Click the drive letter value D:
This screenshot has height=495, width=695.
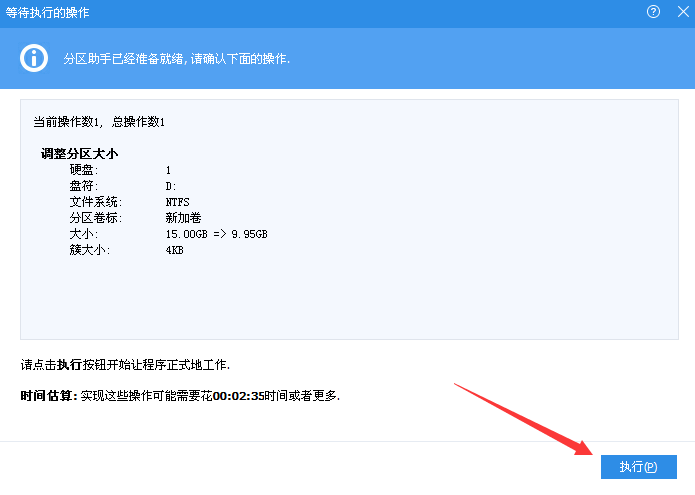(x=171, y=186)
